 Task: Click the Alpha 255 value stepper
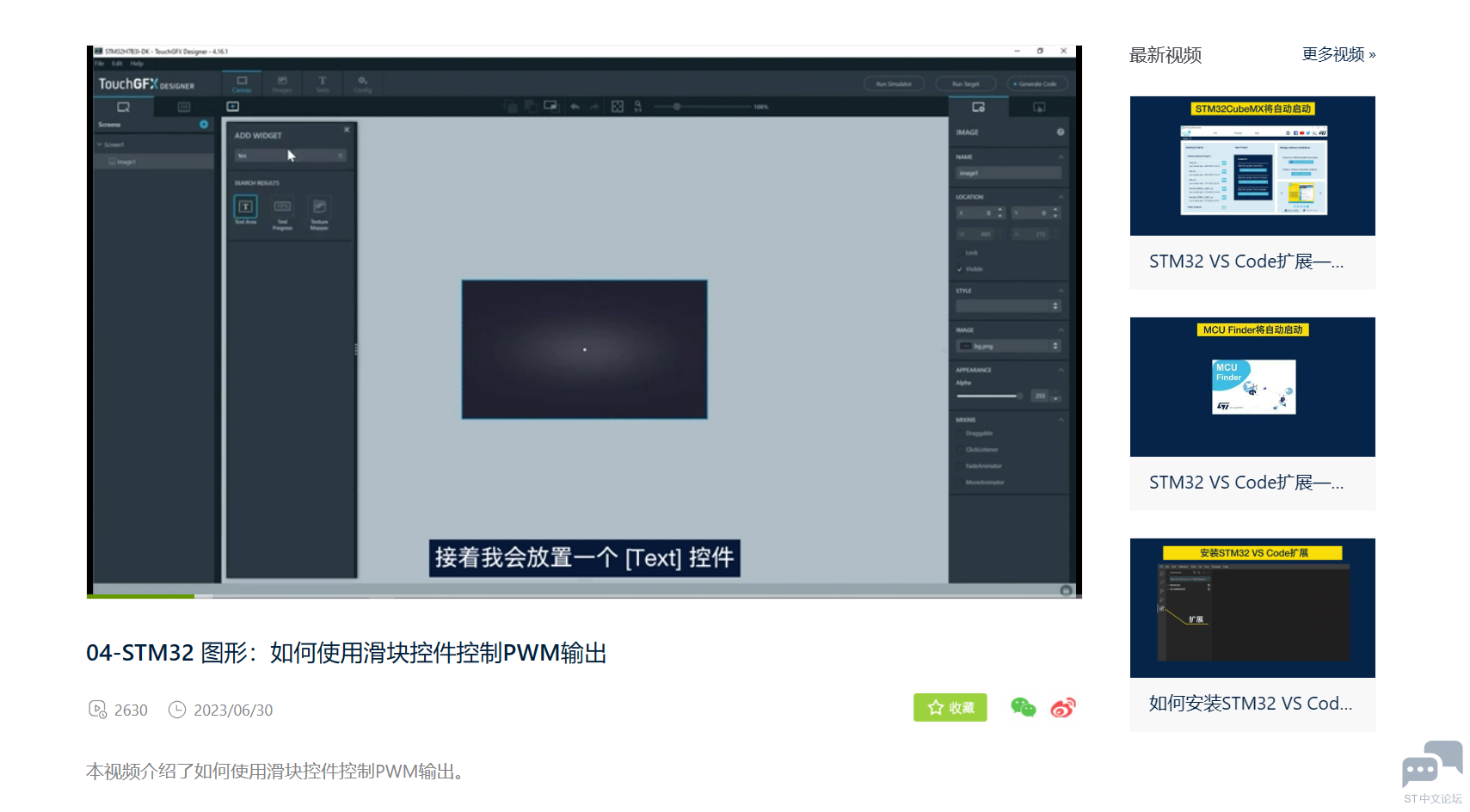[1055, 397]
